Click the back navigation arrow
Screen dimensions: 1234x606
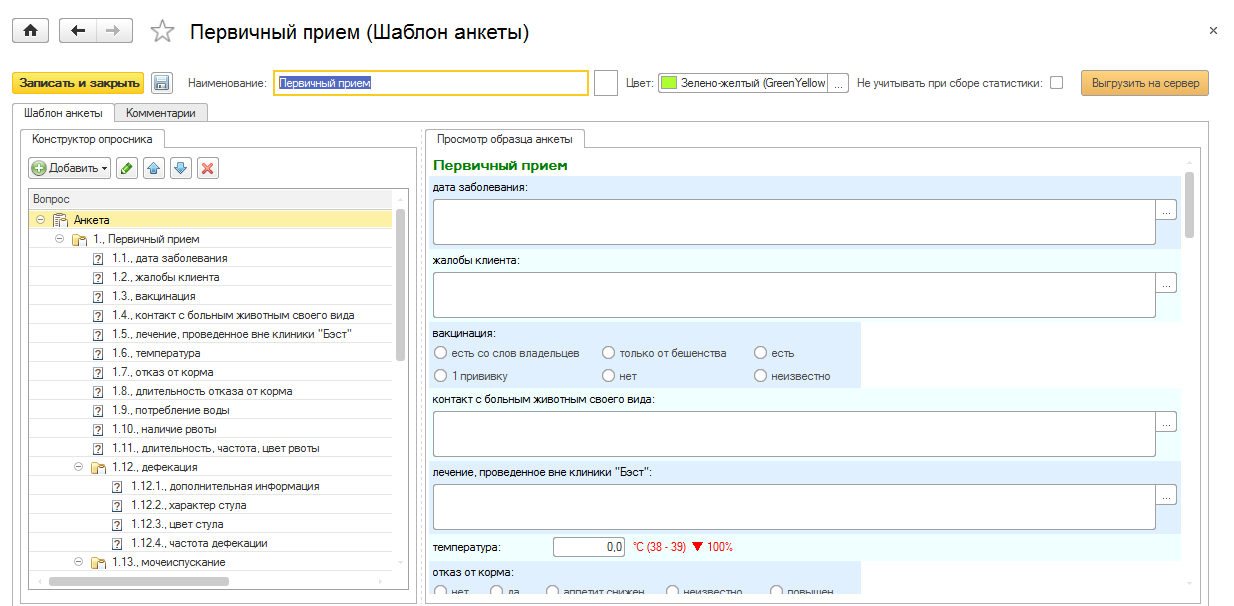78,31
